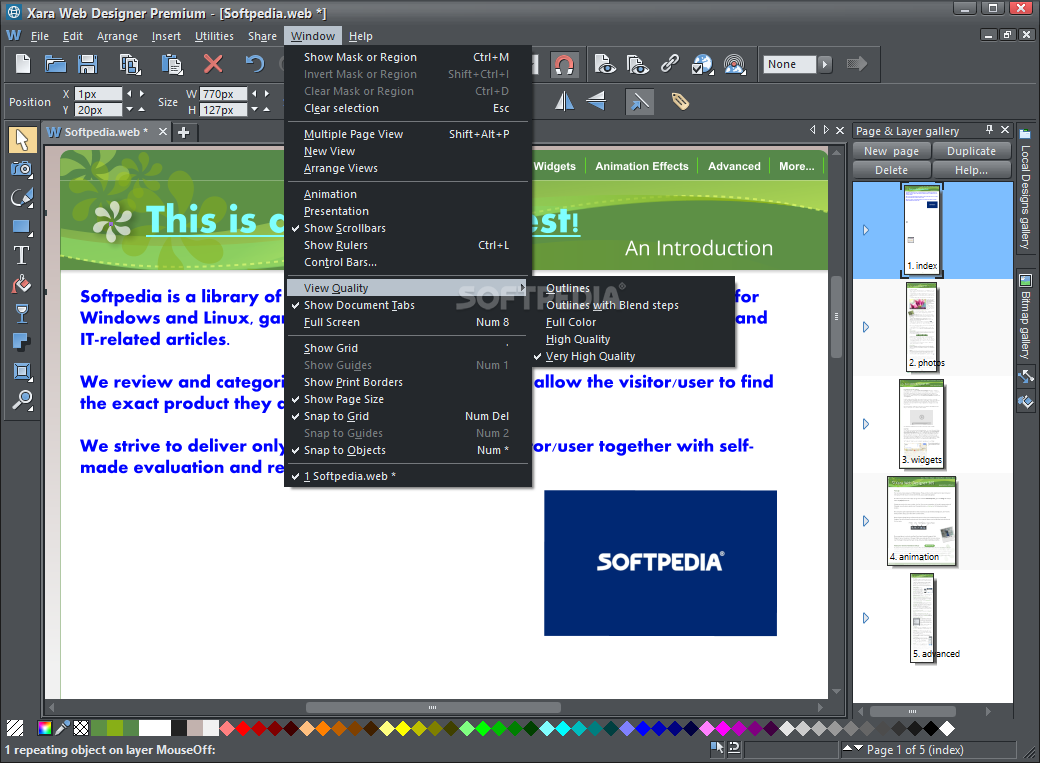Select the Fill tool
The image size is (1040, 763).
(22, 284)
